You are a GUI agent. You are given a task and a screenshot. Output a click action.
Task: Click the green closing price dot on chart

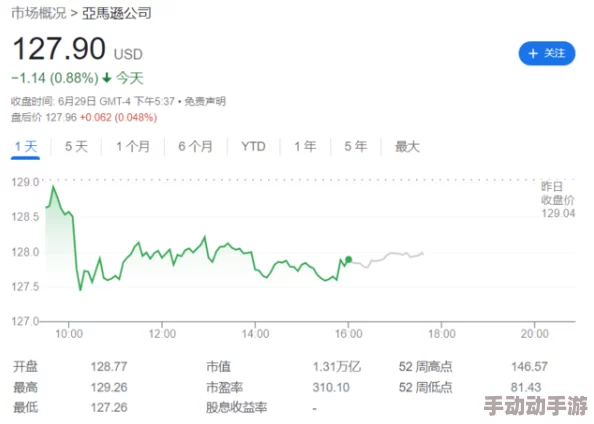pos(349,260)
